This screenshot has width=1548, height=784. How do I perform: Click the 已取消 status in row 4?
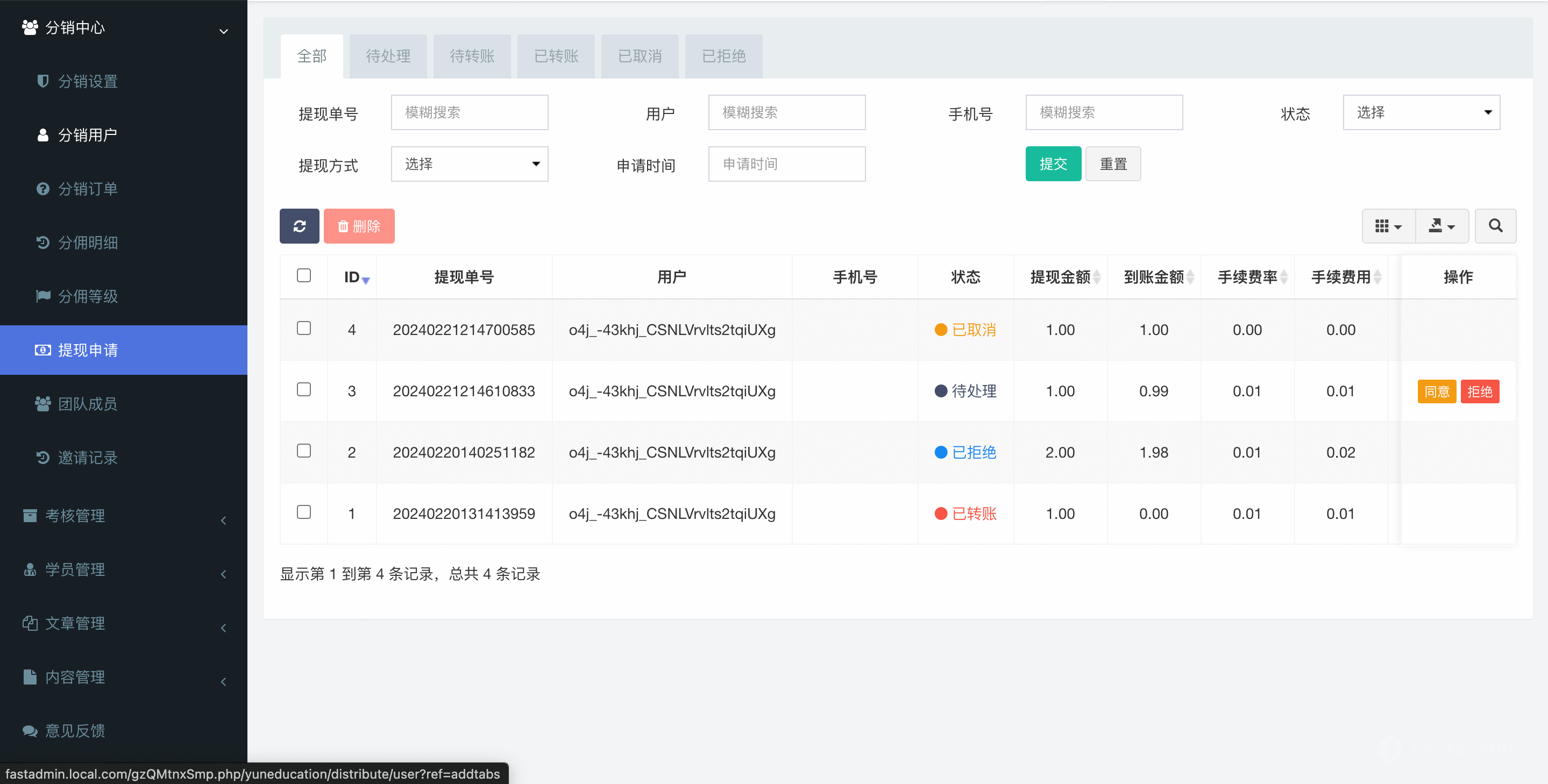point(965,330)
